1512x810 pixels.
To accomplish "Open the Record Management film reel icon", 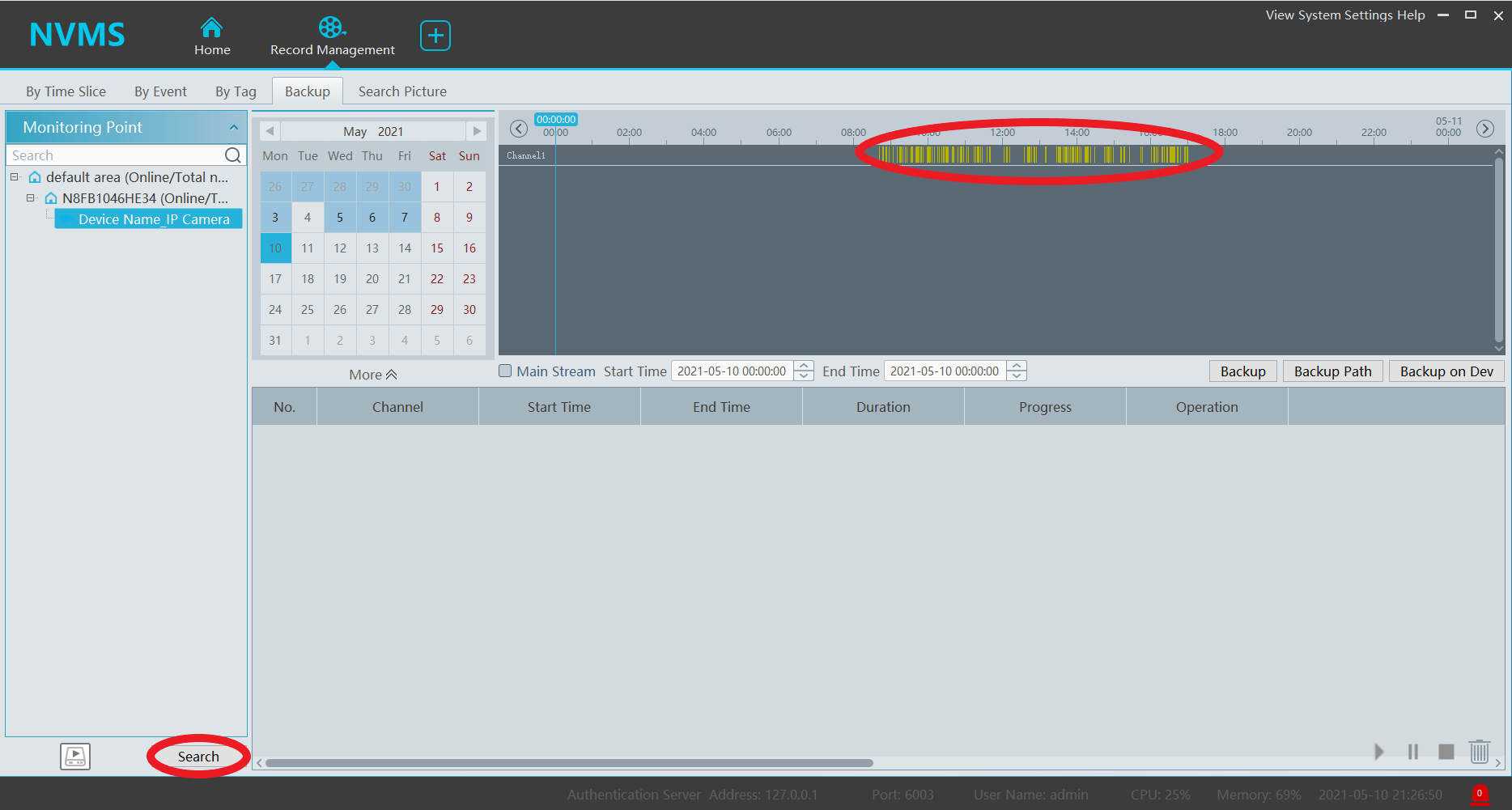I will pos(331,28).
